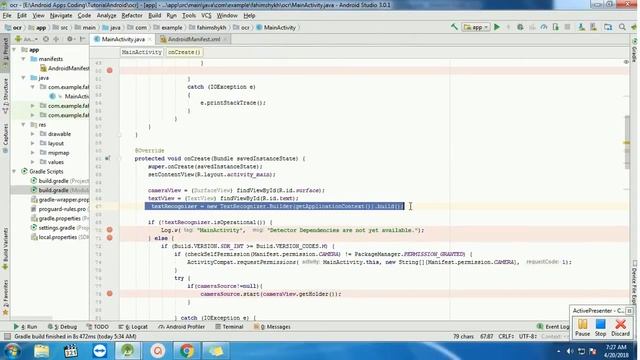Click the Windows Start button
This screenshot has height=360, width=640.
[x=12, y=351]
